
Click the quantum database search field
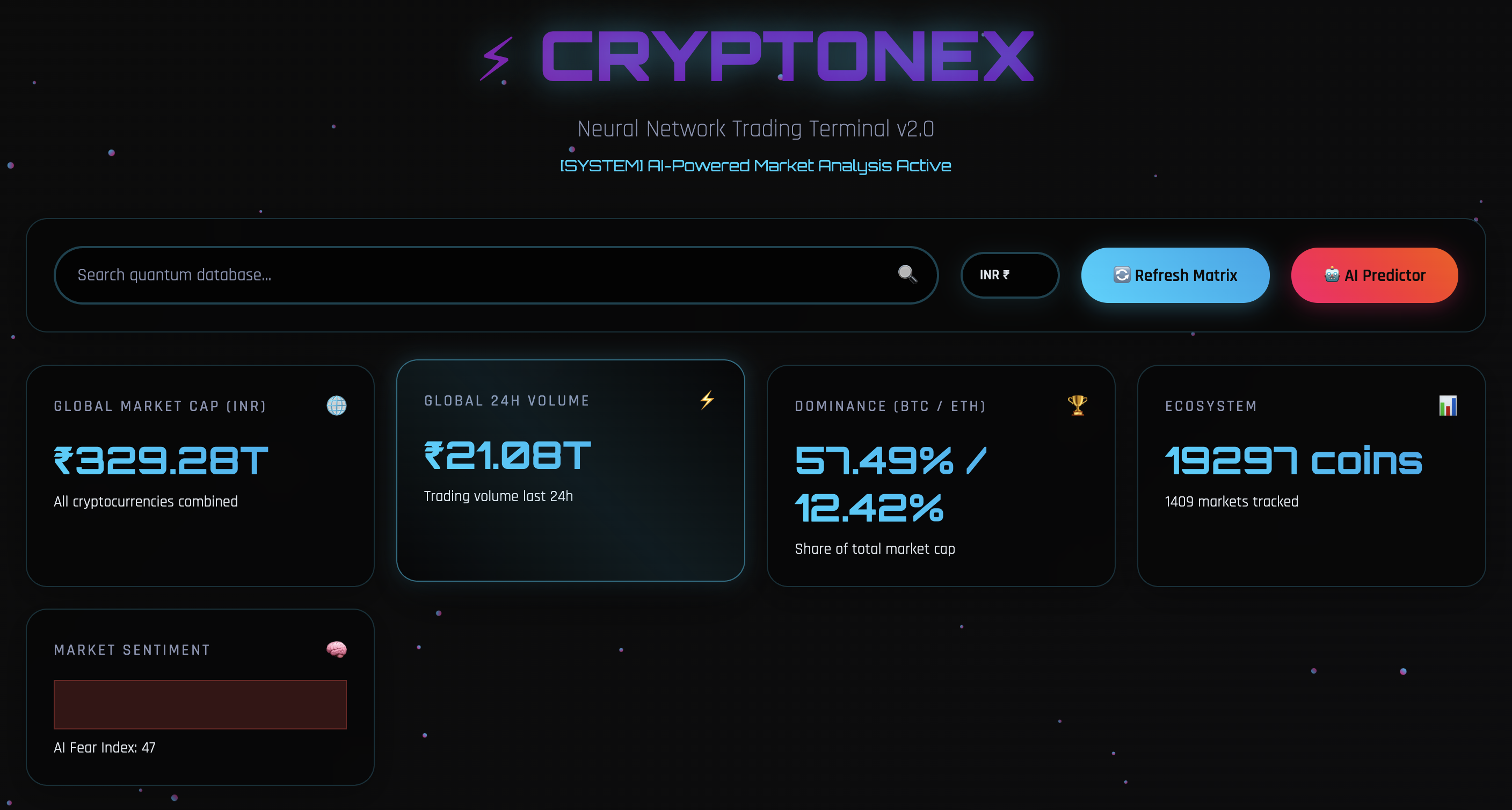(411, 274)
